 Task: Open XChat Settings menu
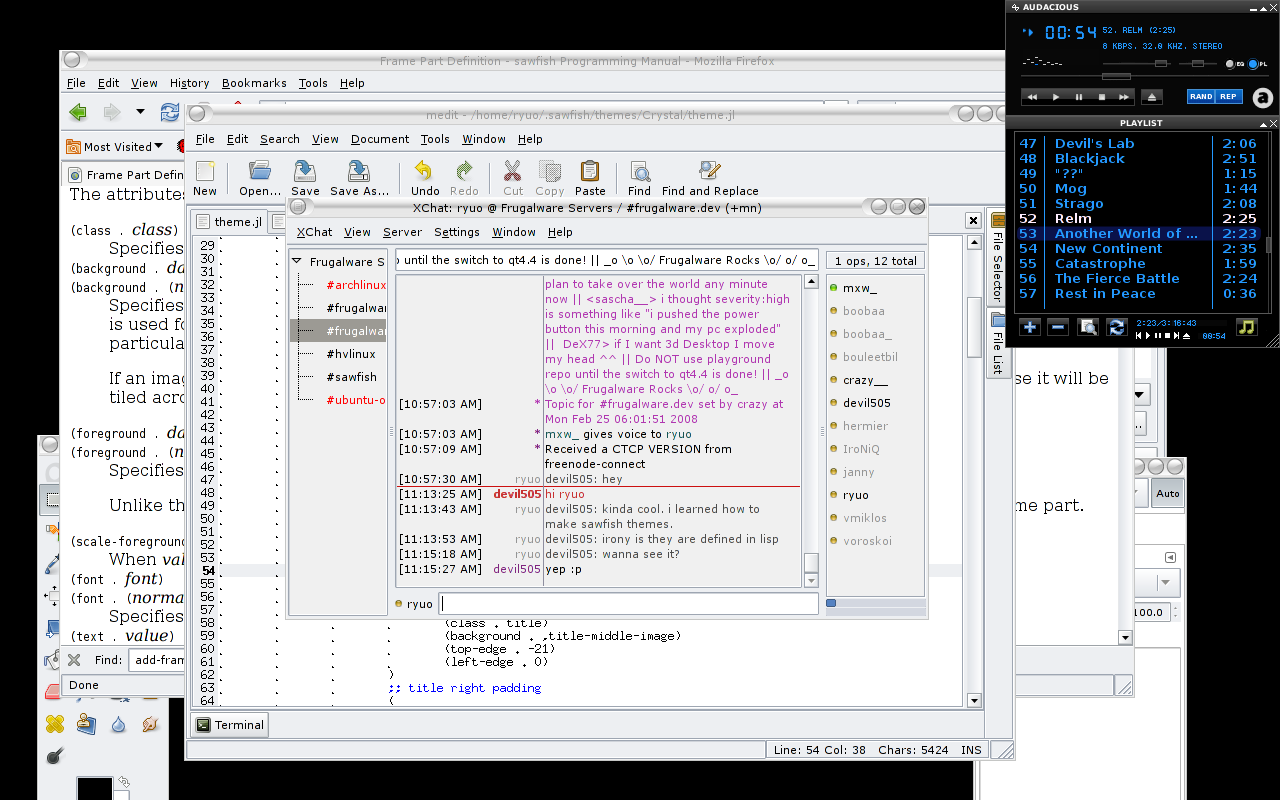point(457,232)
